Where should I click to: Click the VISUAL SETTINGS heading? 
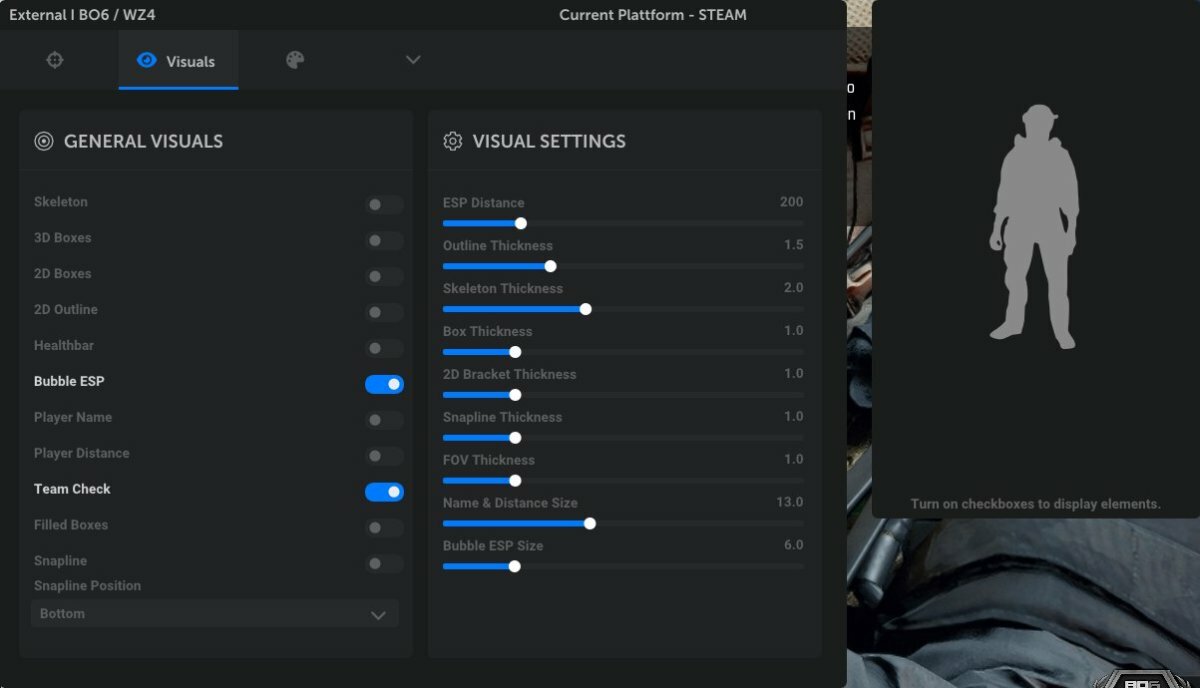(549, 141)
